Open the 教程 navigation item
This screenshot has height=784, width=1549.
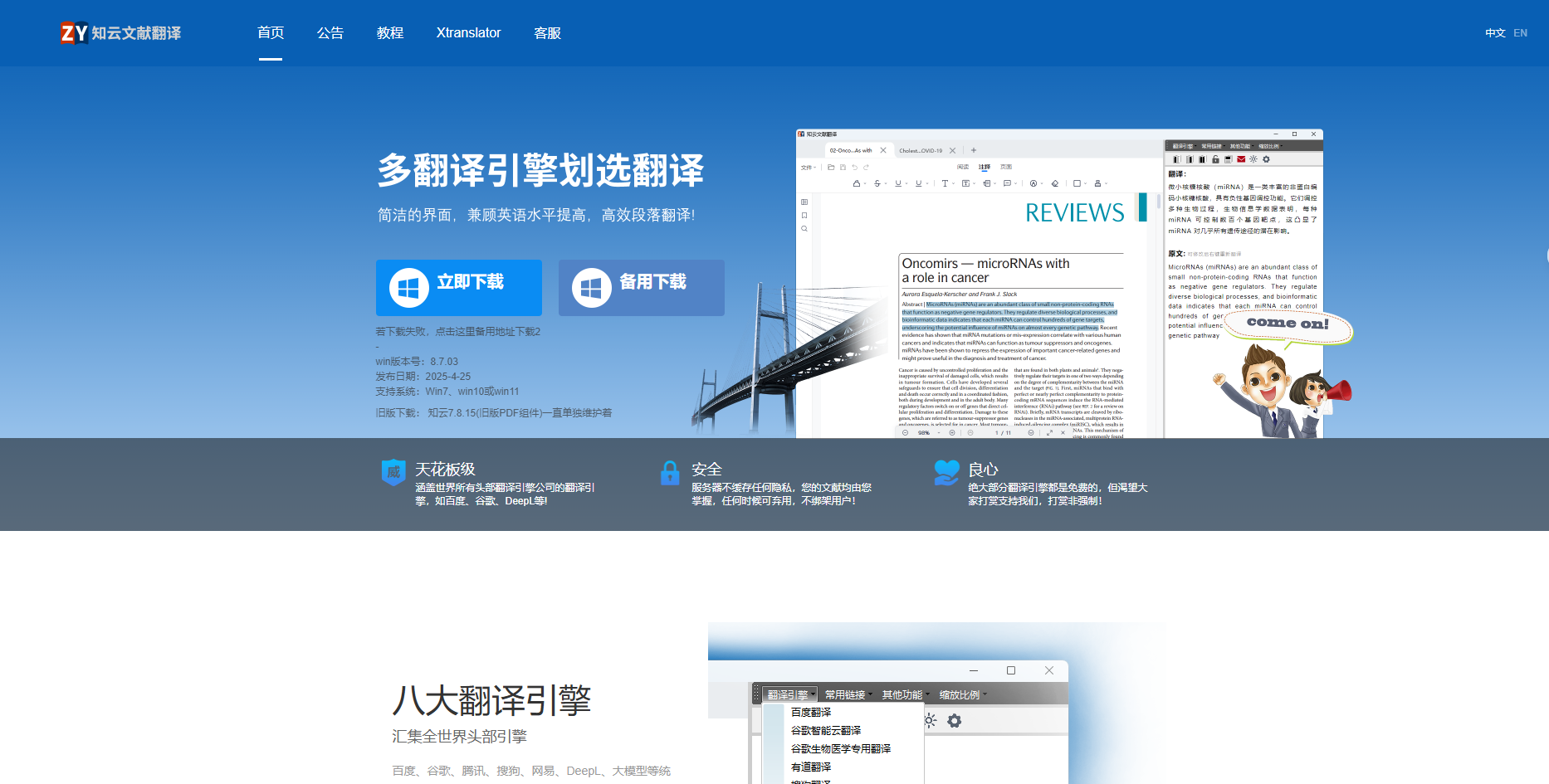click(x=390, y=33)
